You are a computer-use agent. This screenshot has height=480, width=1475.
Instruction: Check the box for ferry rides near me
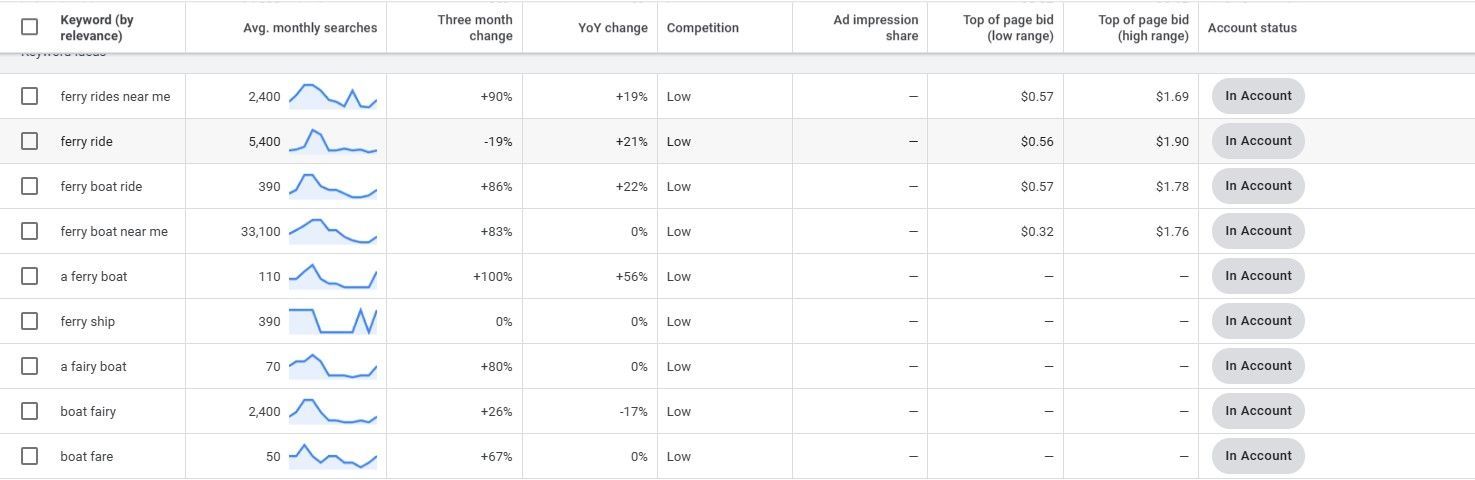29,96
